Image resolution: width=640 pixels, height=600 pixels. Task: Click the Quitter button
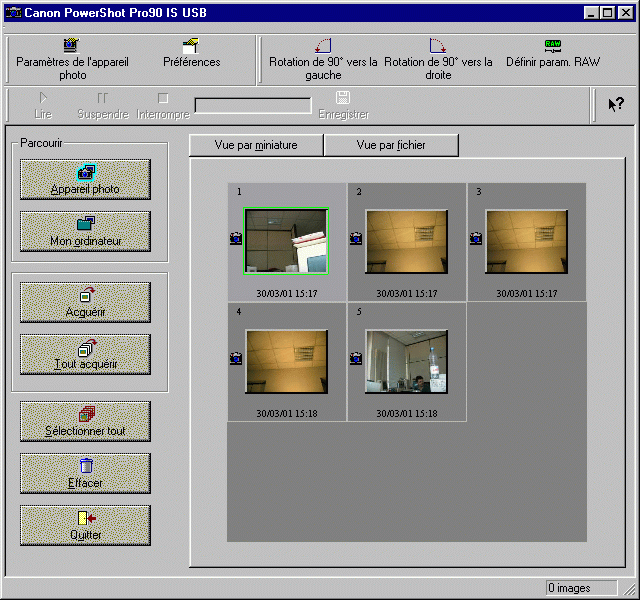(85, 525)
